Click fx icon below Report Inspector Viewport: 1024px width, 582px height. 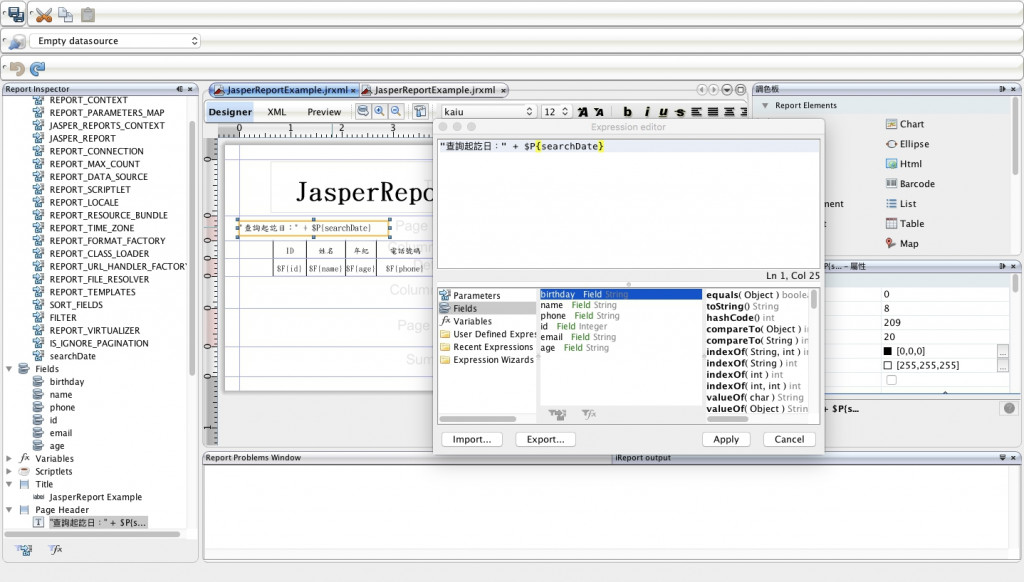pos(56,550)
